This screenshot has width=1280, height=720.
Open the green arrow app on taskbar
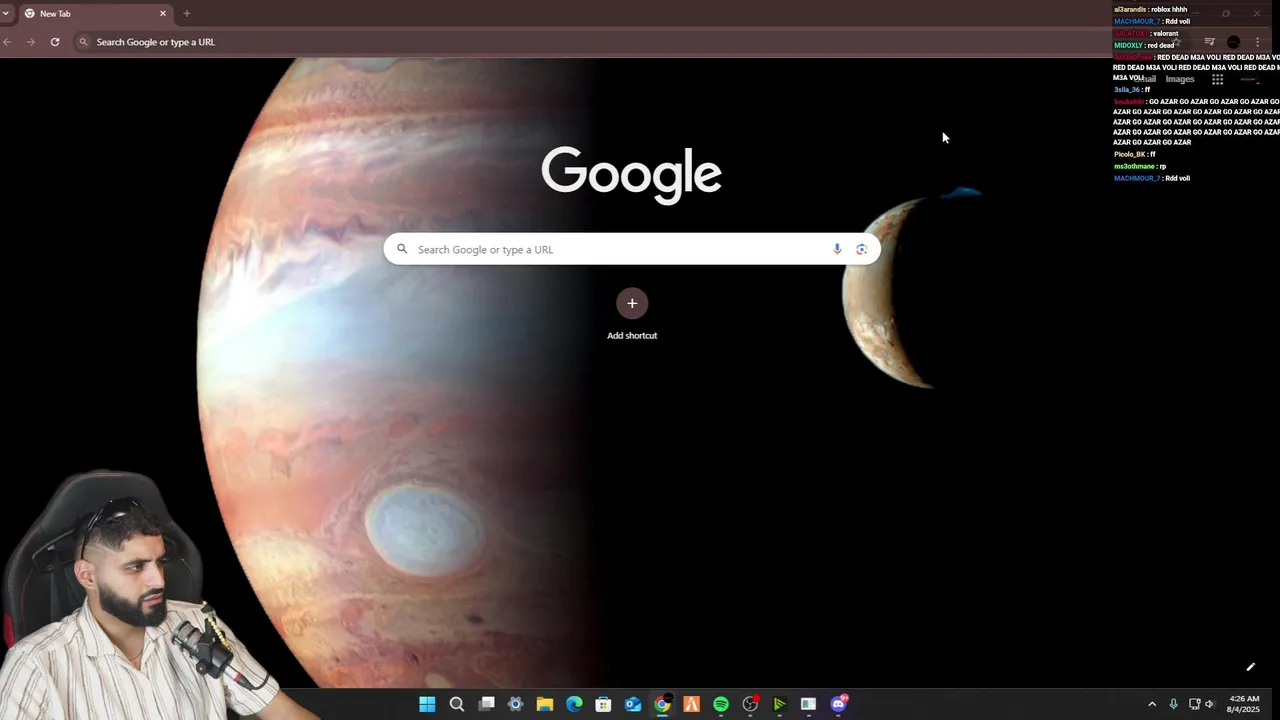[779, 704]
